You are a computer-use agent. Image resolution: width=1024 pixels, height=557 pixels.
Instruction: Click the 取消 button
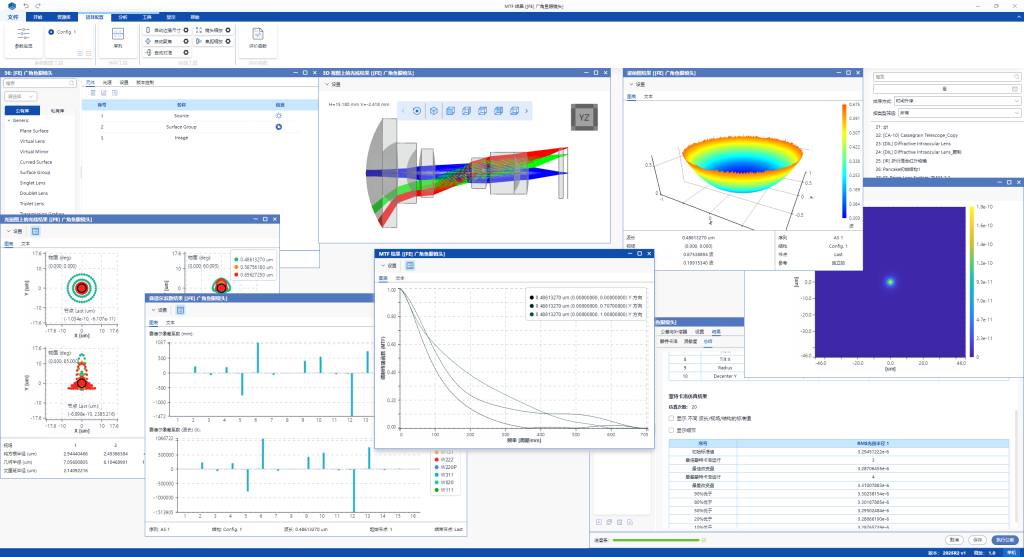pyautogui.click(x=956, y=539)
